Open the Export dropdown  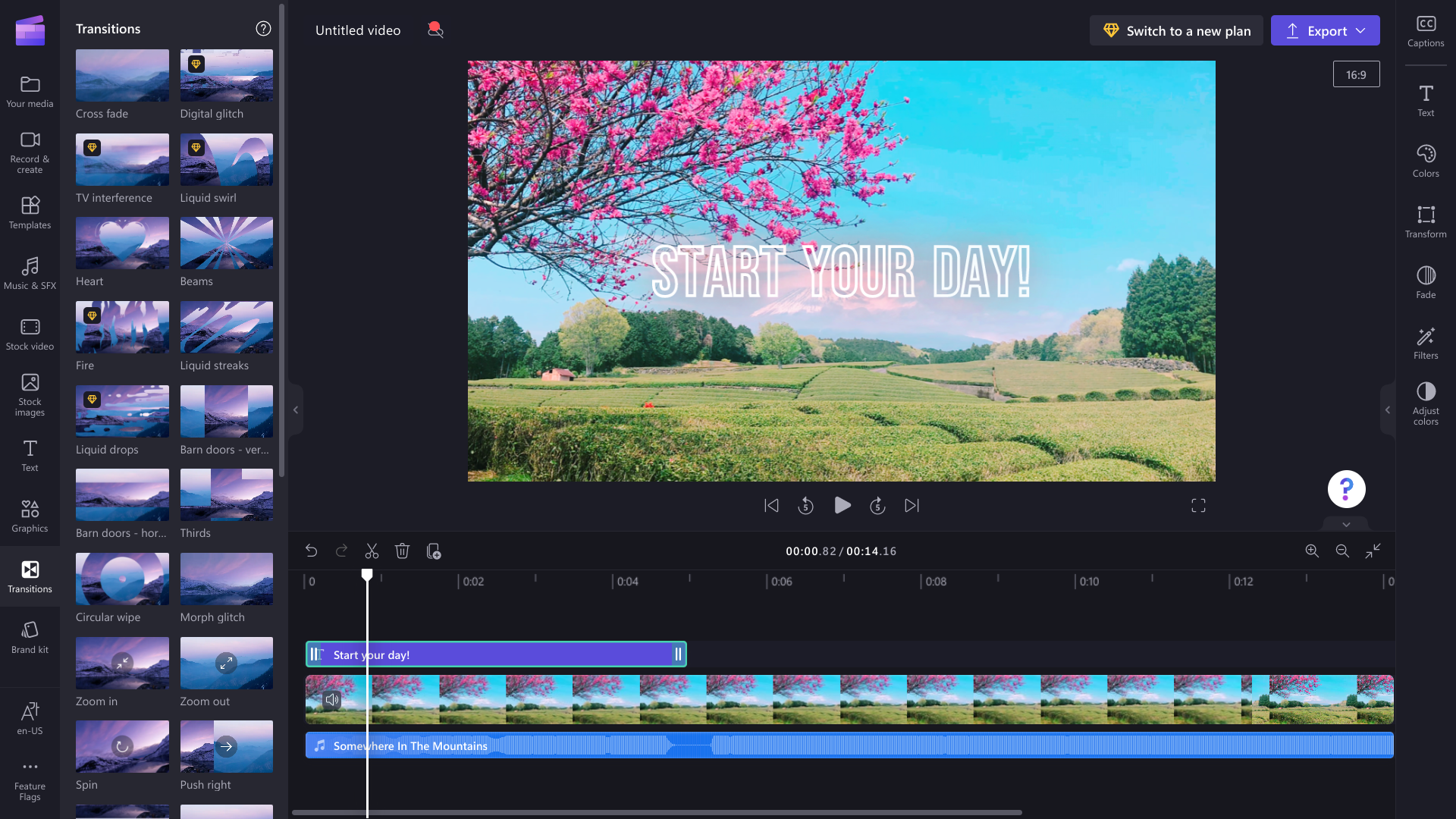[x=1325, y=31]
